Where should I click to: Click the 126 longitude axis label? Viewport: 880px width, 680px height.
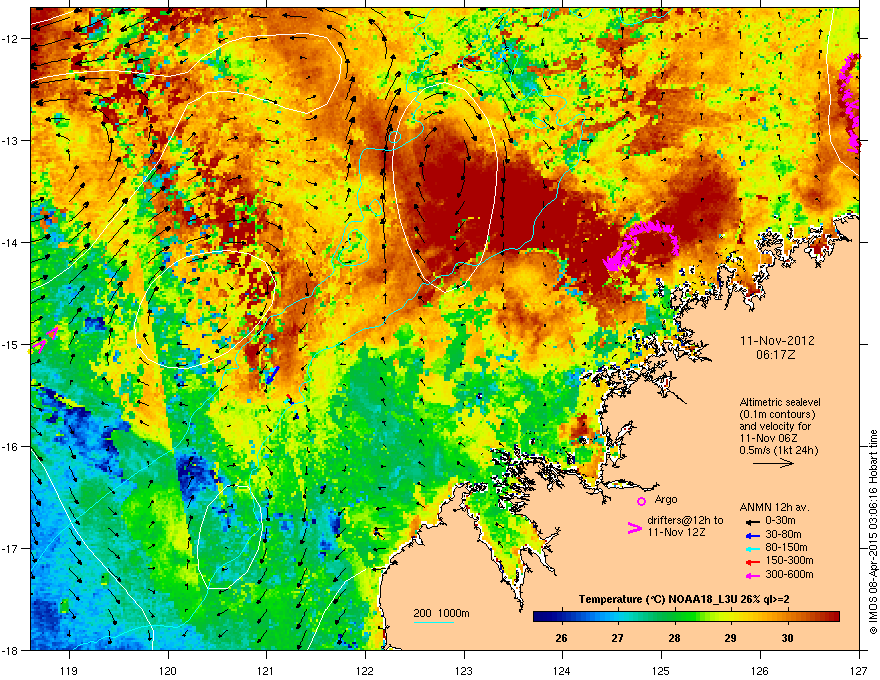pos(760,670)
